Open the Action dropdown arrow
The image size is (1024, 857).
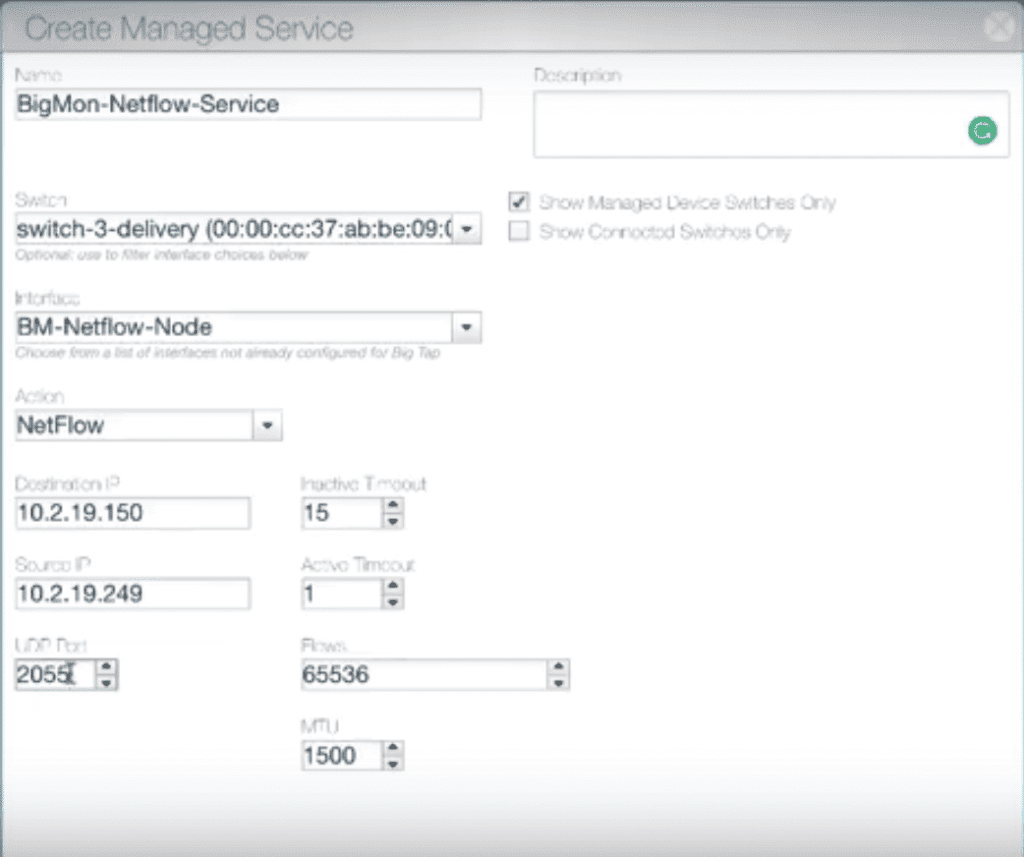pyautogui.click(x=267, y=425)
